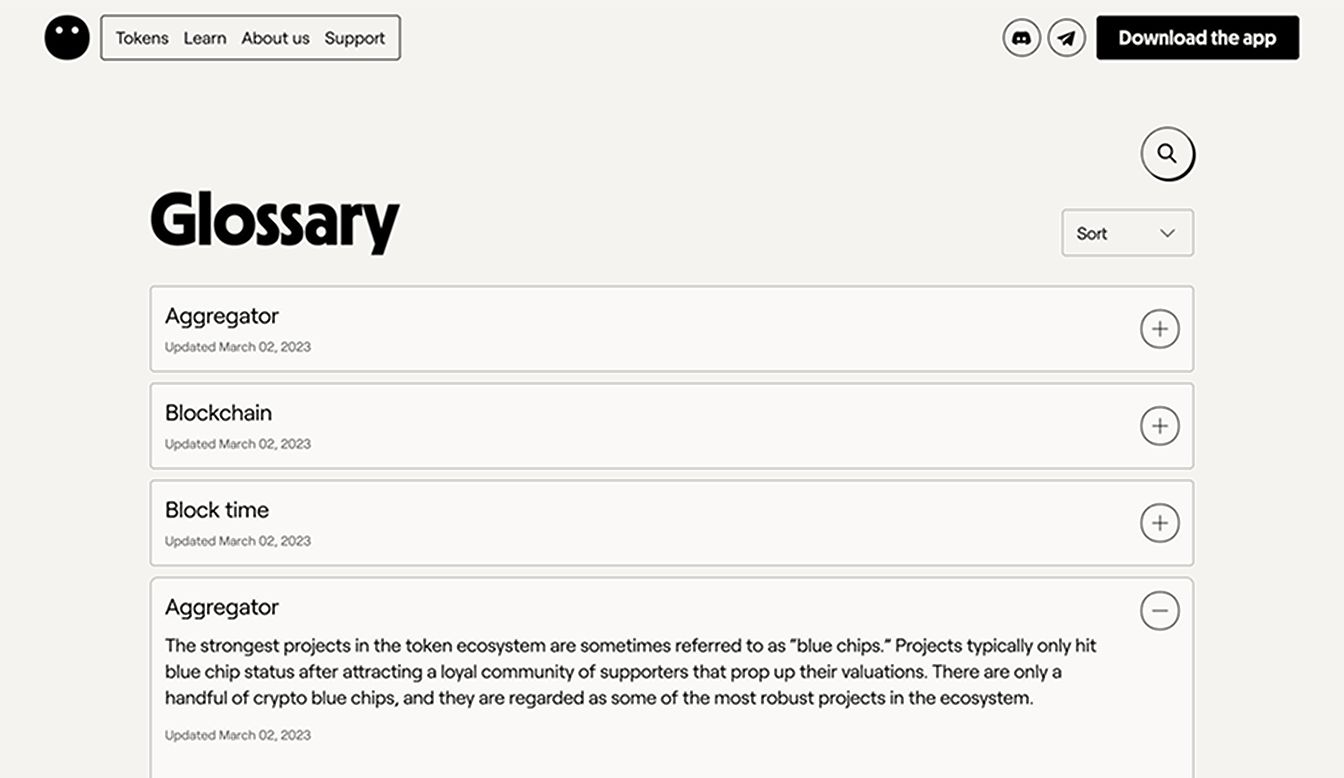Open the Sort dropdown

point(1126,233)
